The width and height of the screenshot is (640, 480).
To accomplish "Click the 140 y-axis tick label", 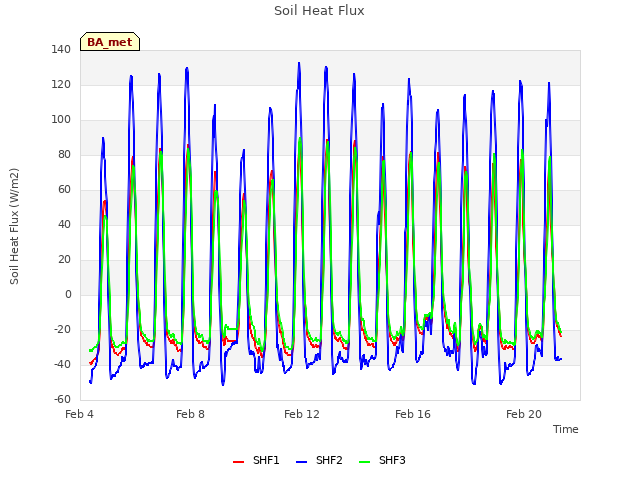I will click(x=61, y=49).
